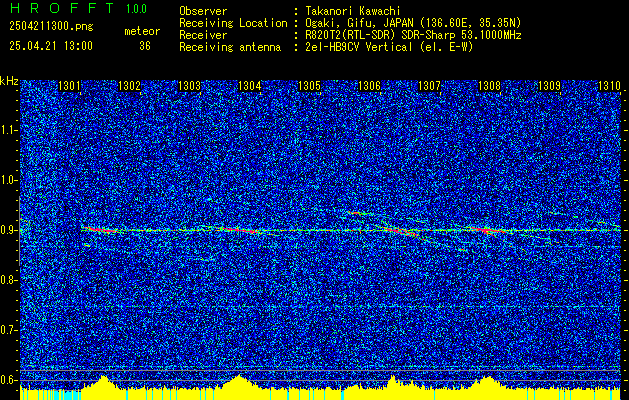Click the Receiving Location label
This screenshot has width=629, height=400.
233,23
